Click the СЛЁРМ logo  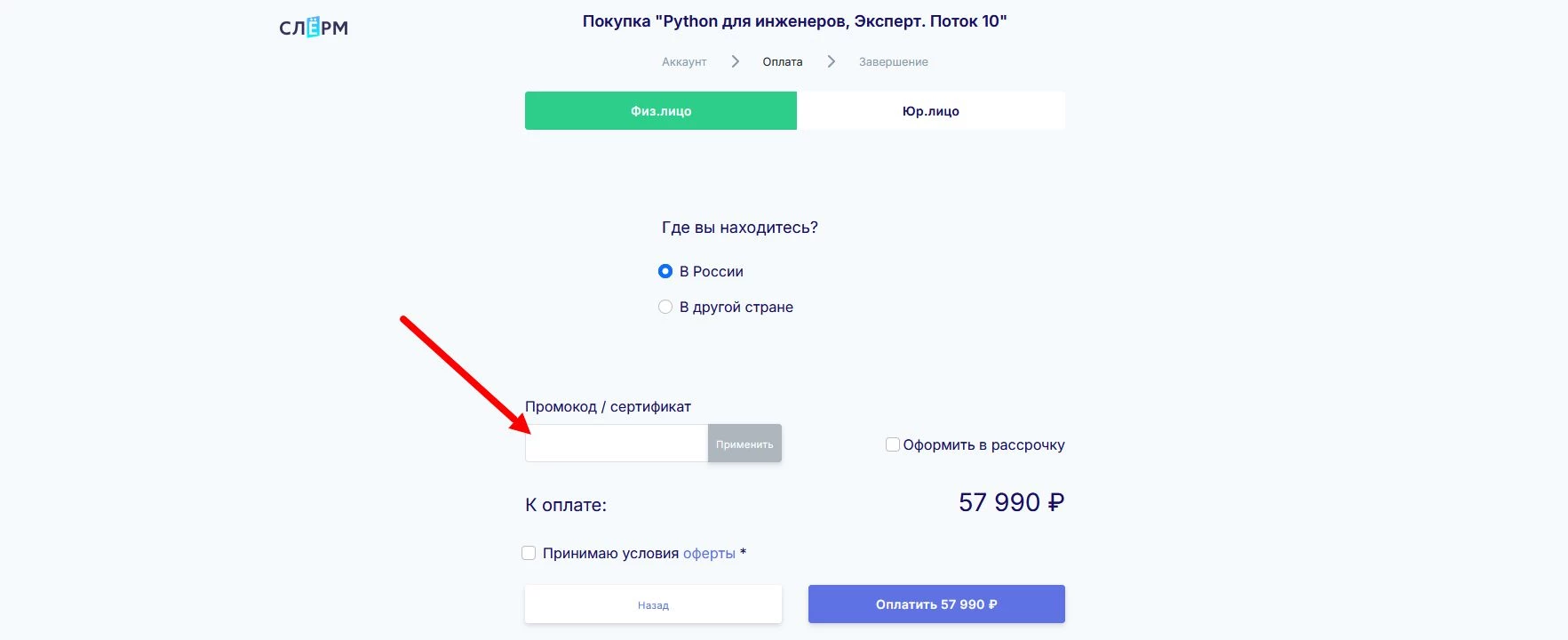tap(312, 27)
